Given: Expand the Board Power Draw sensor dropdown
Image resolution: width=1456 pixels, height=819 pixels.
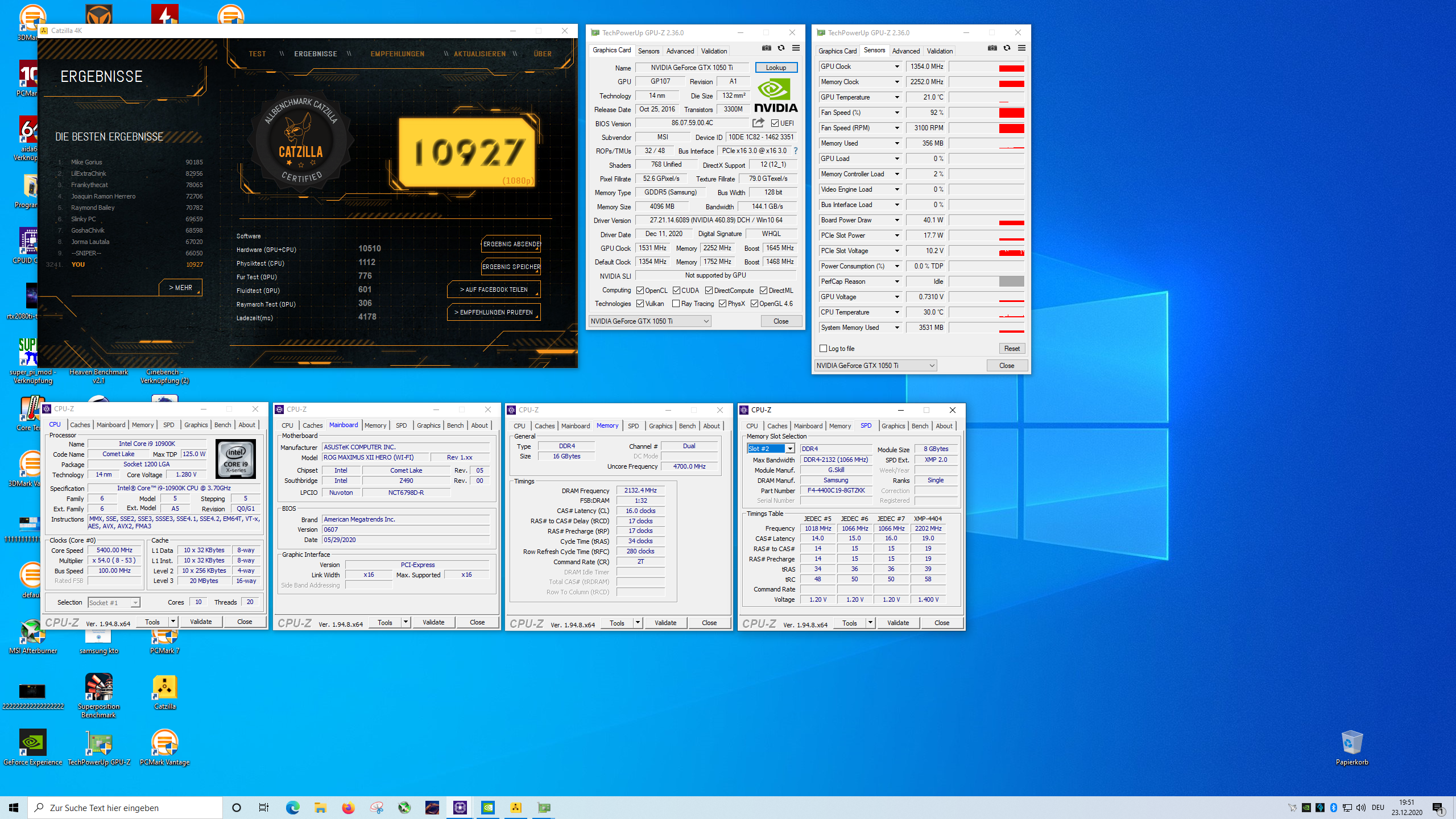Looking at the screenshot, I should point(897,220).
